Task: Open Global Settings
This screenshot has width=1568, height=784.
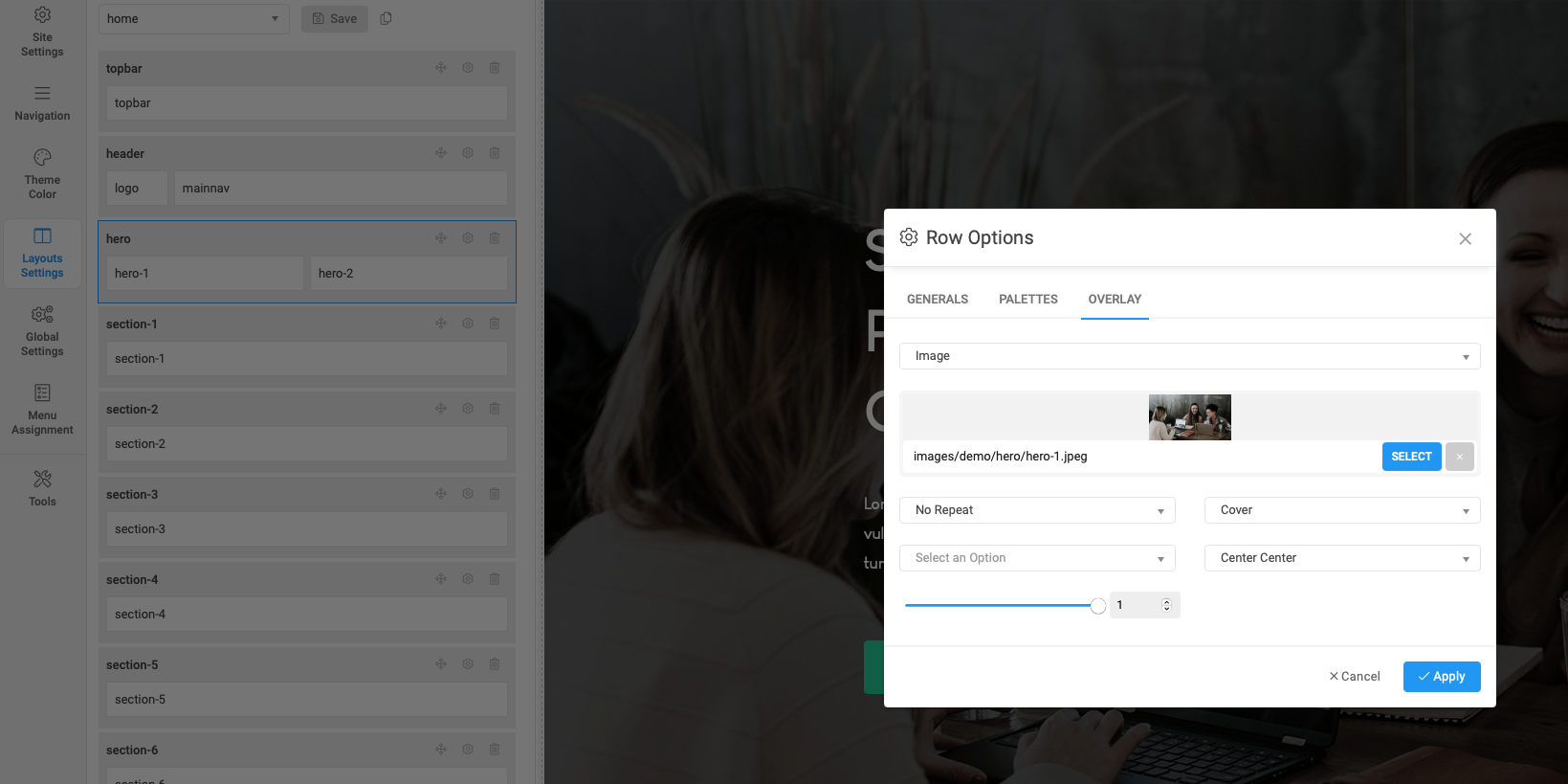Action: pyautogui.click(x=42, y=331)
